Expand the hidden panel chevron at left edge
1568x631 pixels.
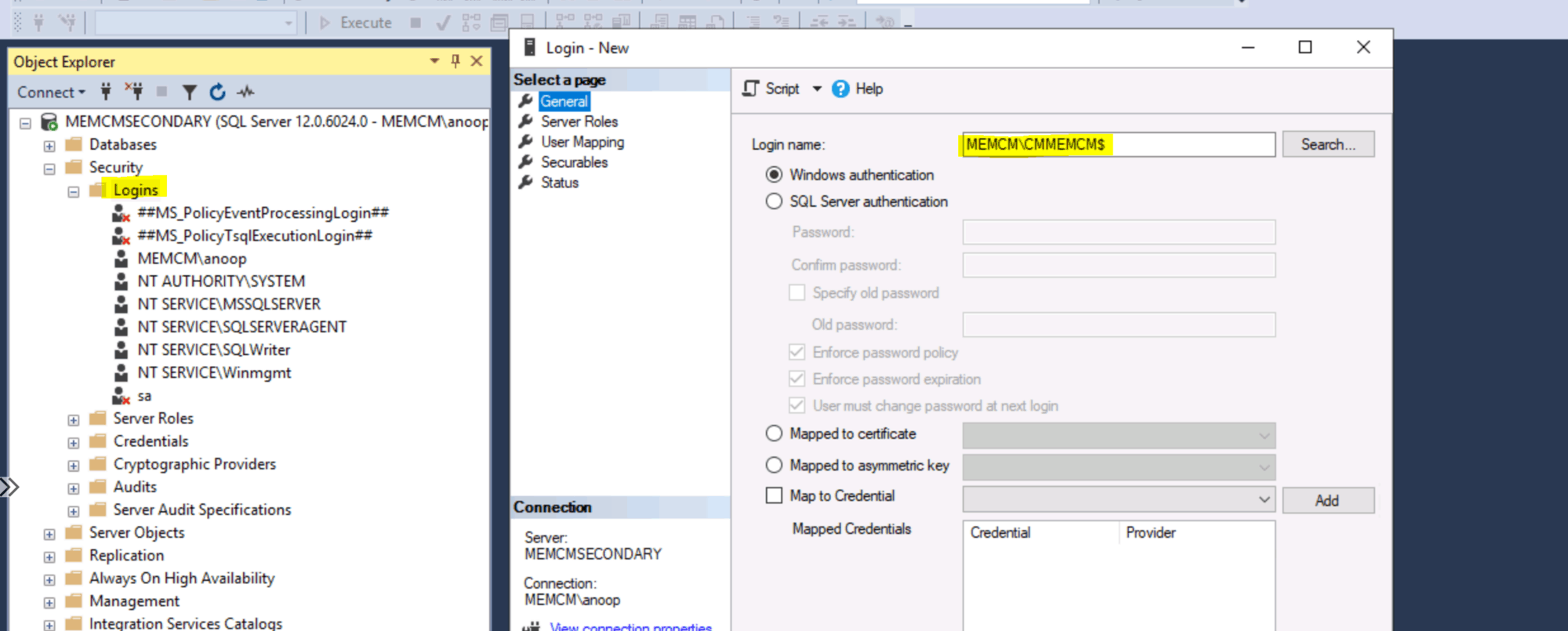9,487
